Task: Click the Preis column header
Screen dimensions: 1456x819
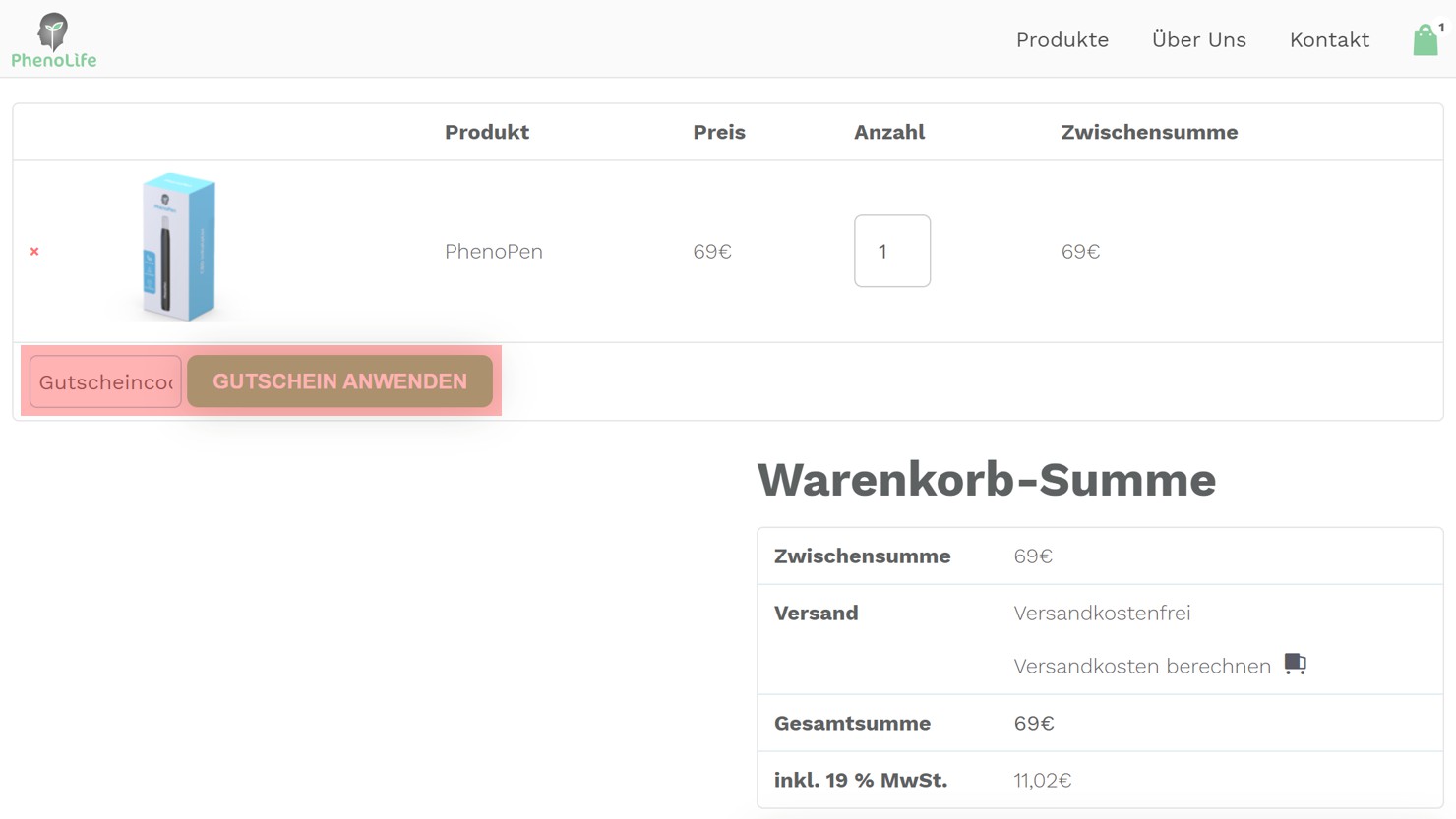Action: [718, 132]
